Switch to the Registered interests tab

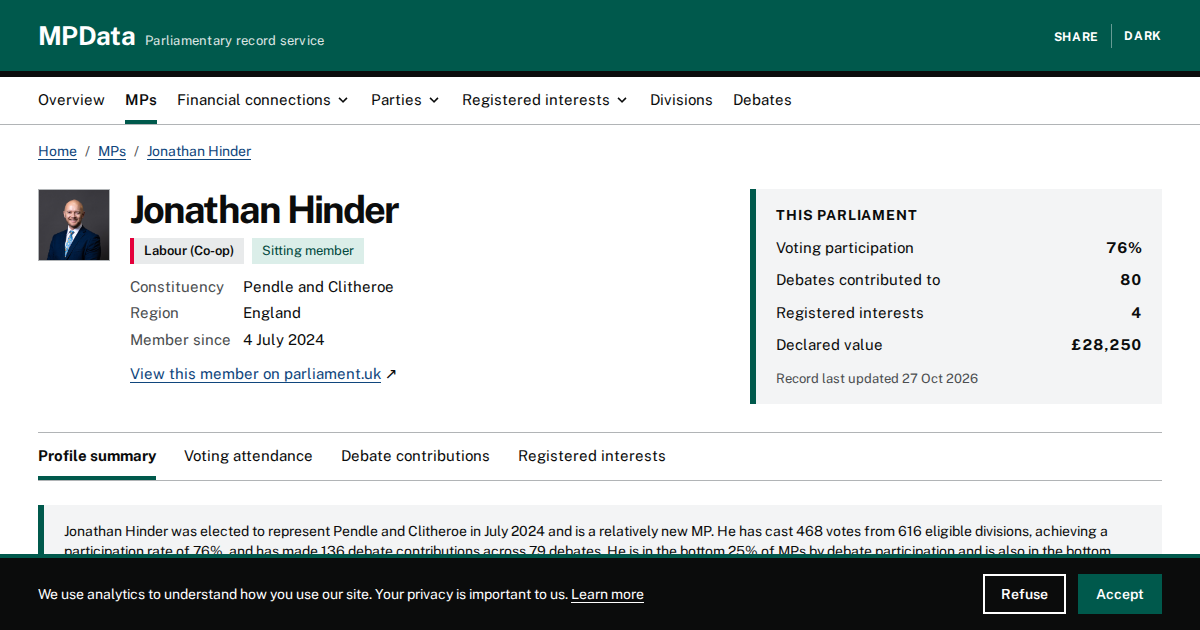point(591,456)
